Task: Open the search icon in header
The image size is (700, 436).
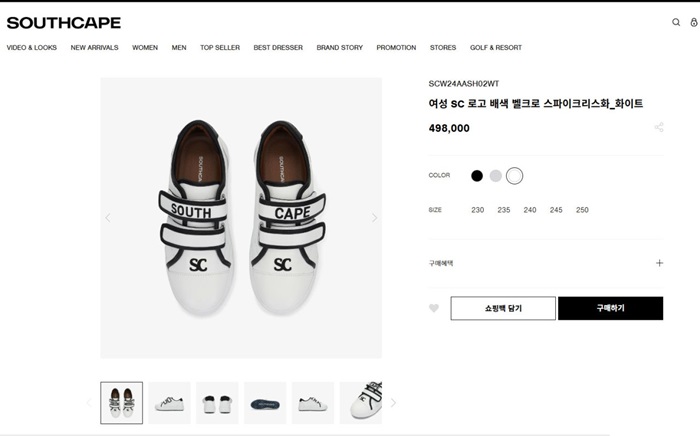Action: 676,22
